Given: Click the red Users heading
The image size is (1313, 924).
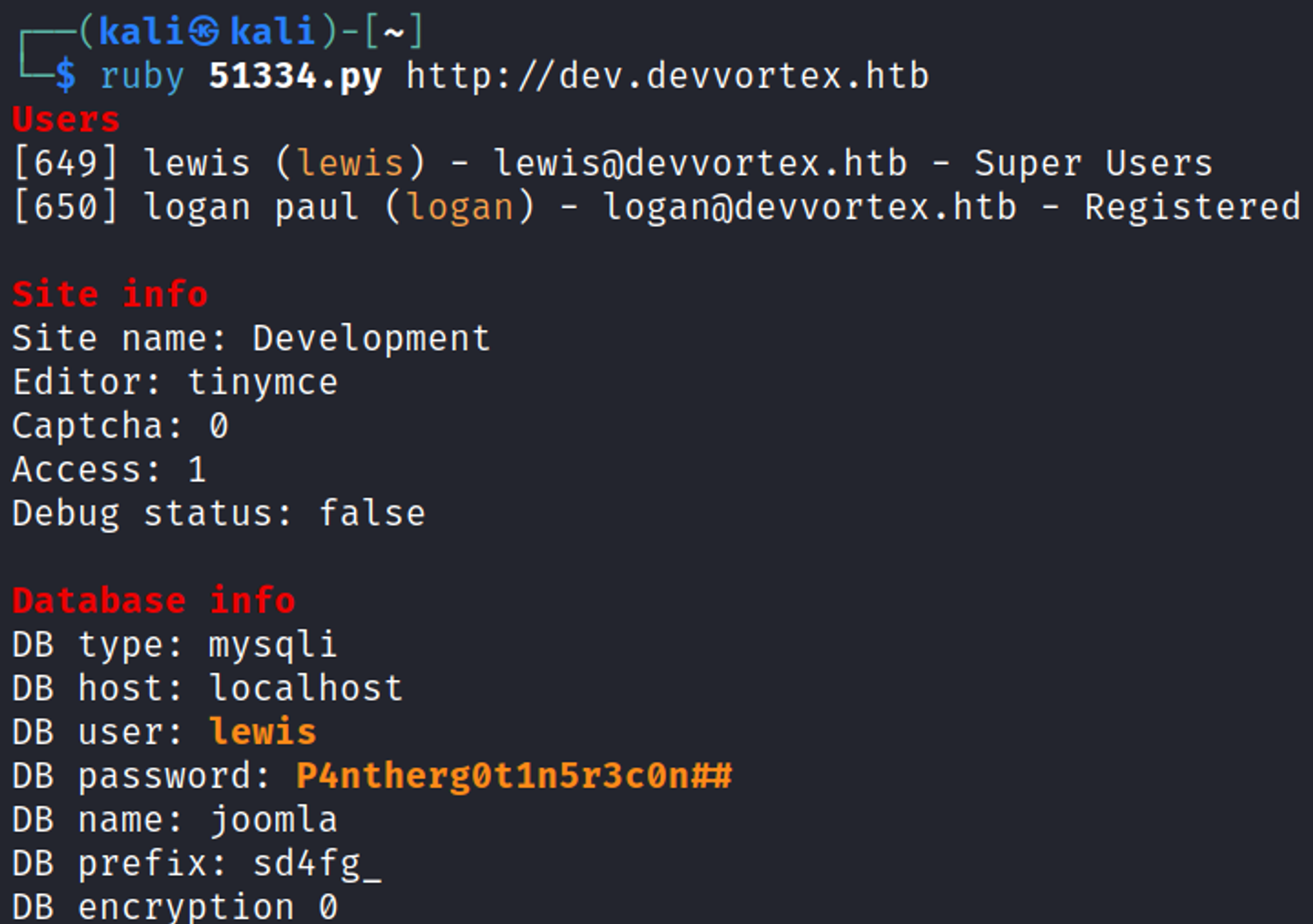Looking at the screenshot, I should pos(66,119).
